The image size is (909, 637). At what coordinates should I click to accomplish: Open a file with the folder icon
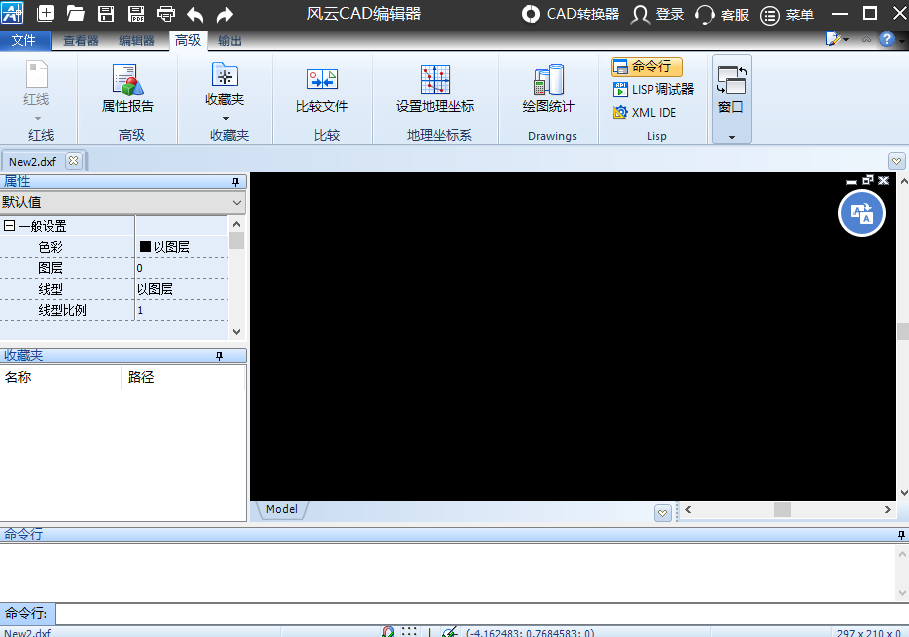click(75, 13)
